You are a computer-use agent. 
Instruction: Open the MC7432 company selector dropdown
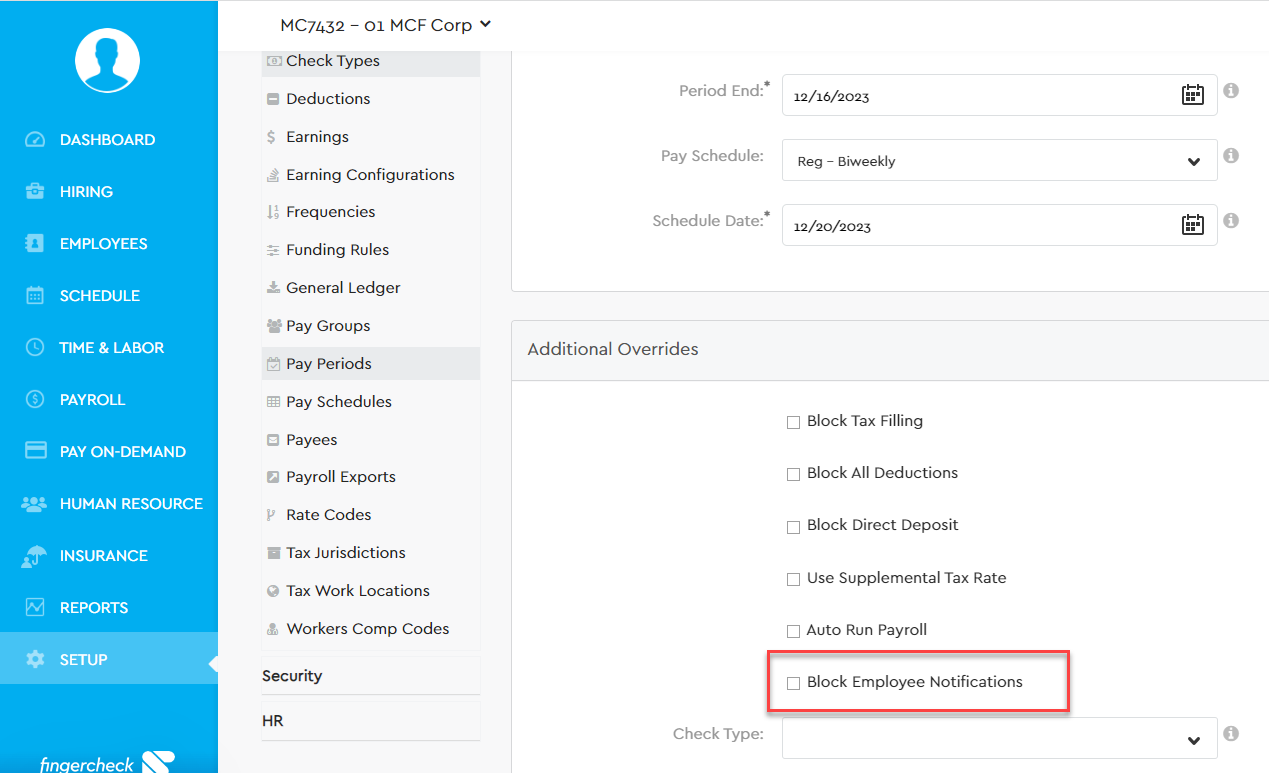385,25
